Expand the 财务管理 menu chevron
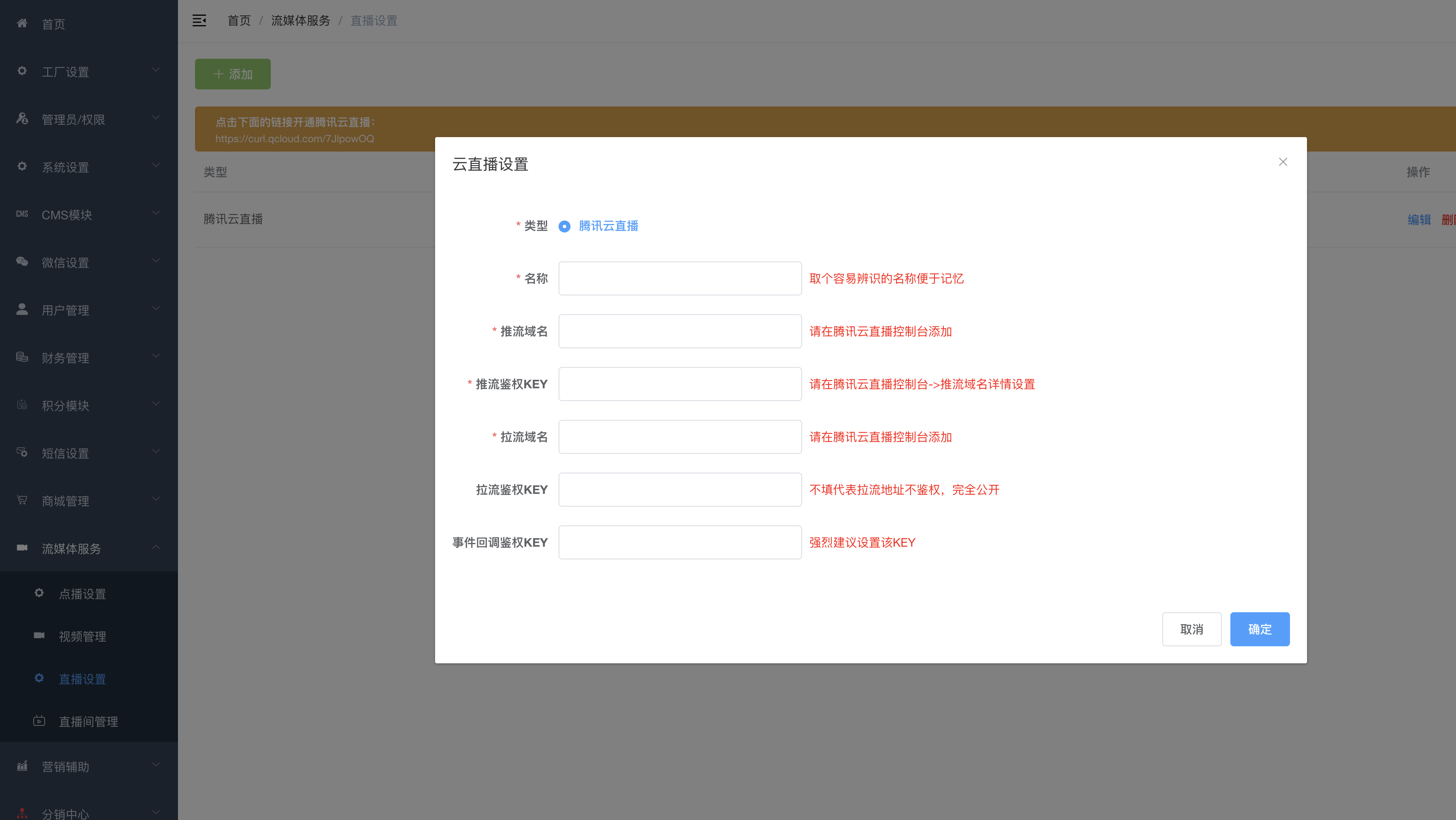Screen dimensions: 1456x820 point(155,356)
